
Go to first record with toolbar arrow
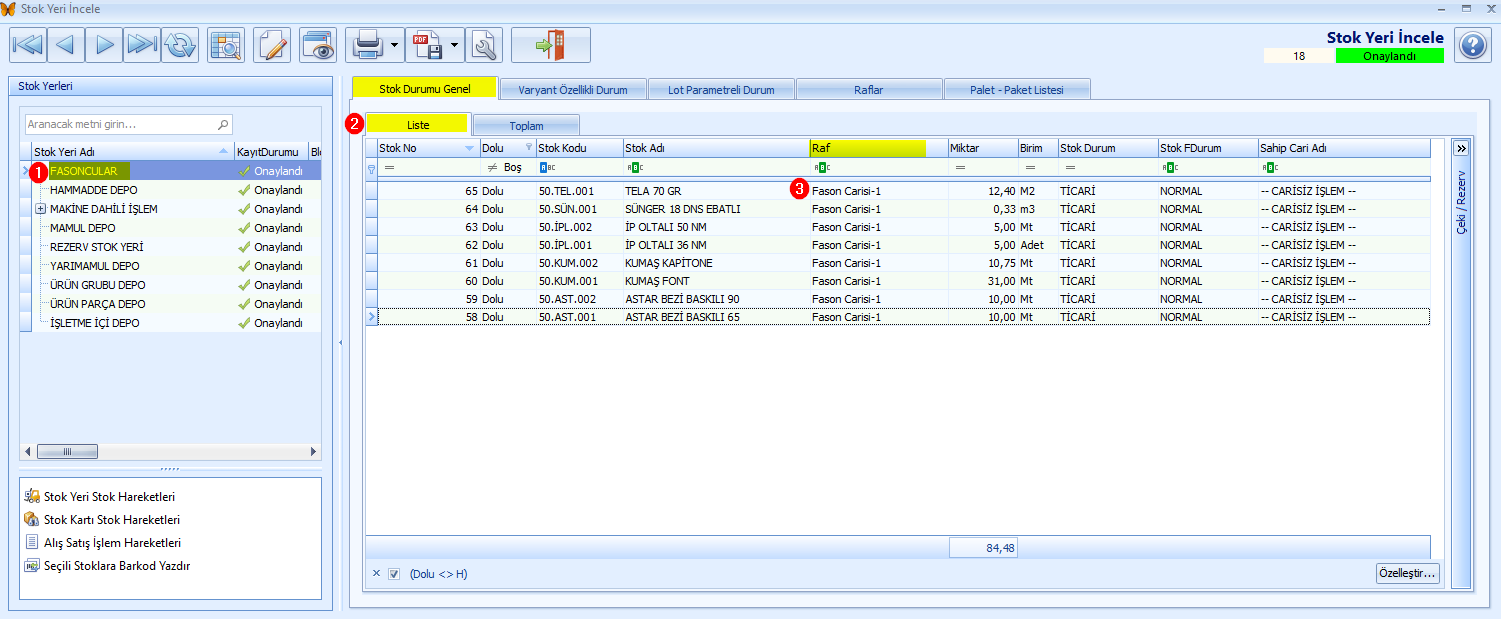[x=27, y=45]
